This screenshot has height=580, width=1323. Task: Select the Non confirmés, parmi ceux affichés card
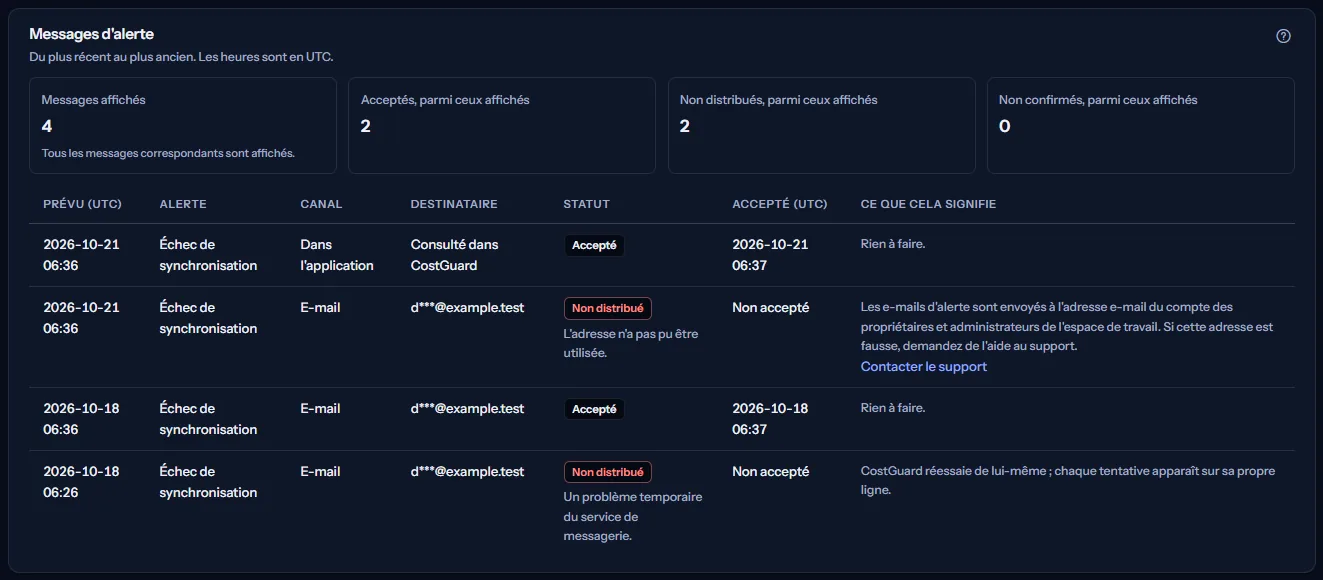click(x=1141, y=126)
